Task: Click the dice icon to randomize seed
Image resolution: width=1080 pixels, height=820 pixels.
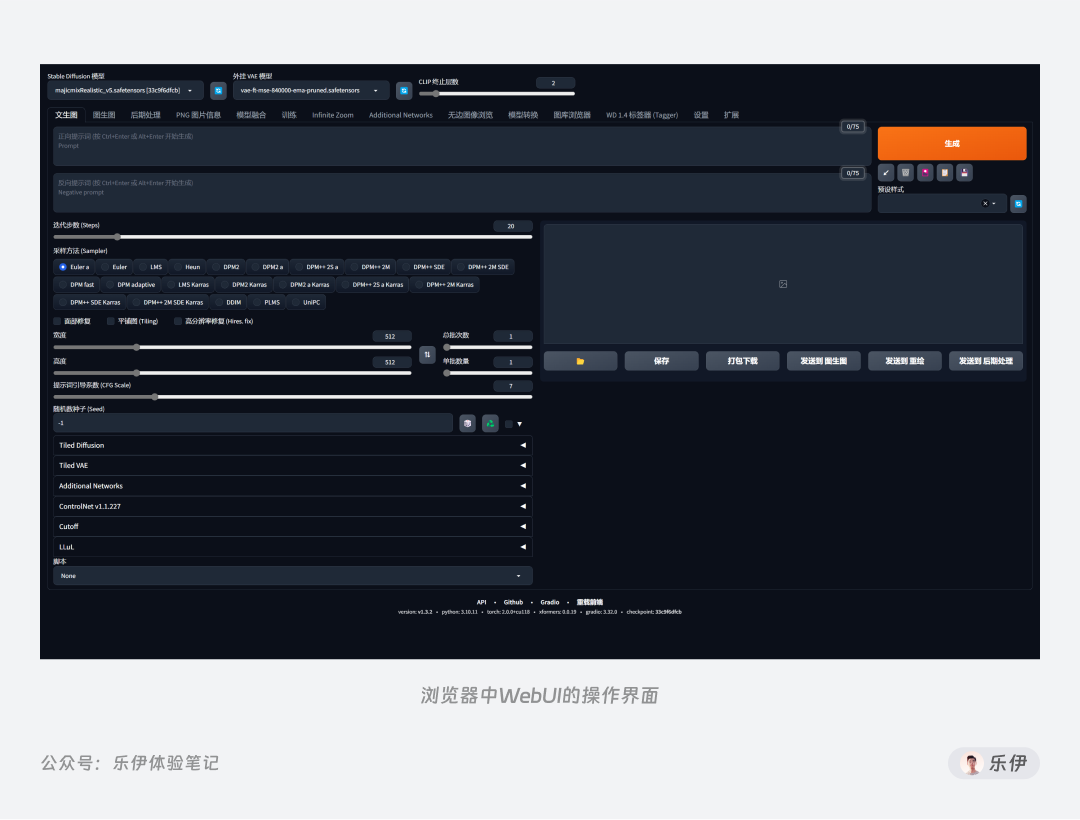Action: click(467, 423)
